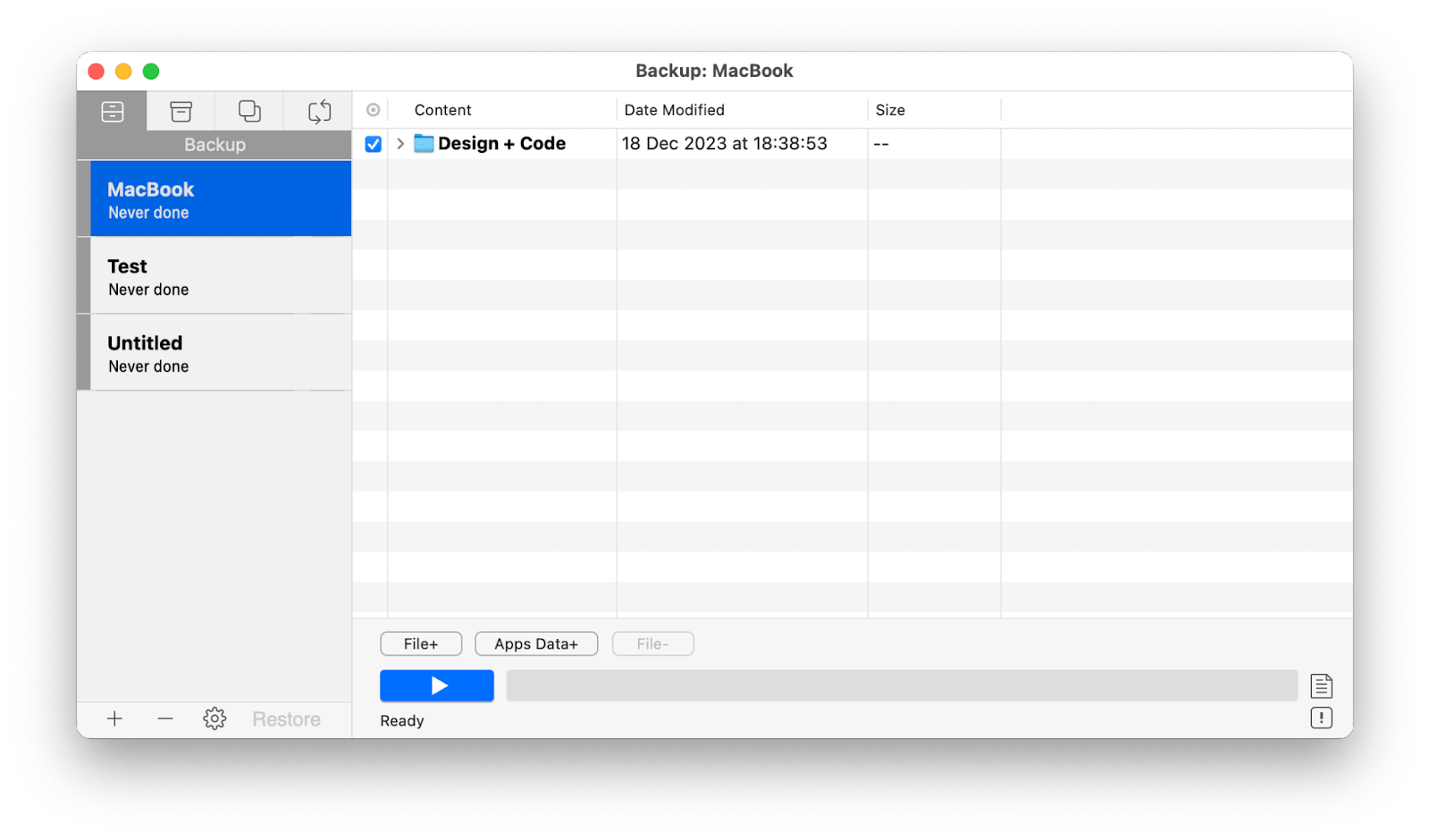Switch to the Backup mode icon
Viewport: 1430px width, 840px height.
113,111
